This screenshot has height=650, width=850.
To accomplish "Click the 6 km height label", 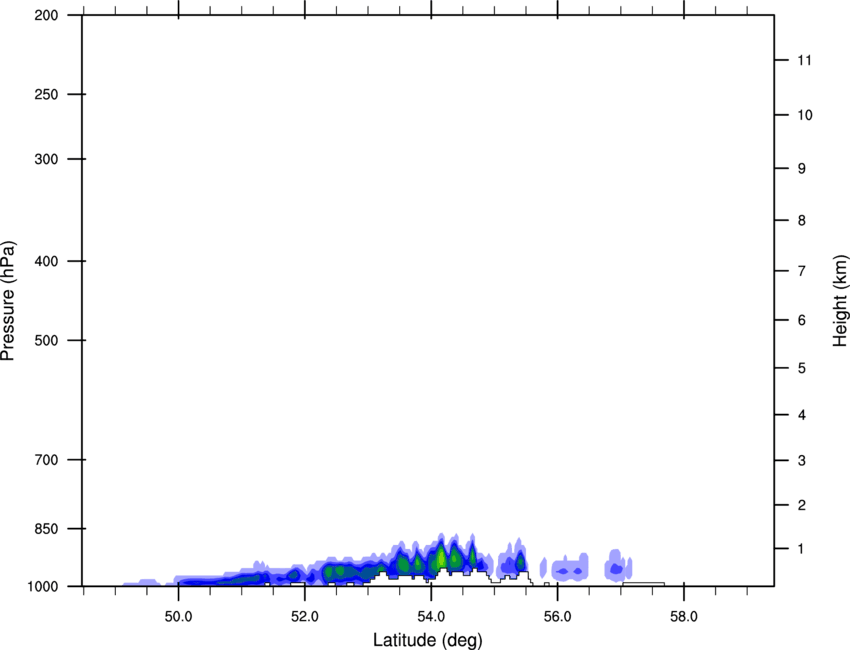I will [802, 320].
